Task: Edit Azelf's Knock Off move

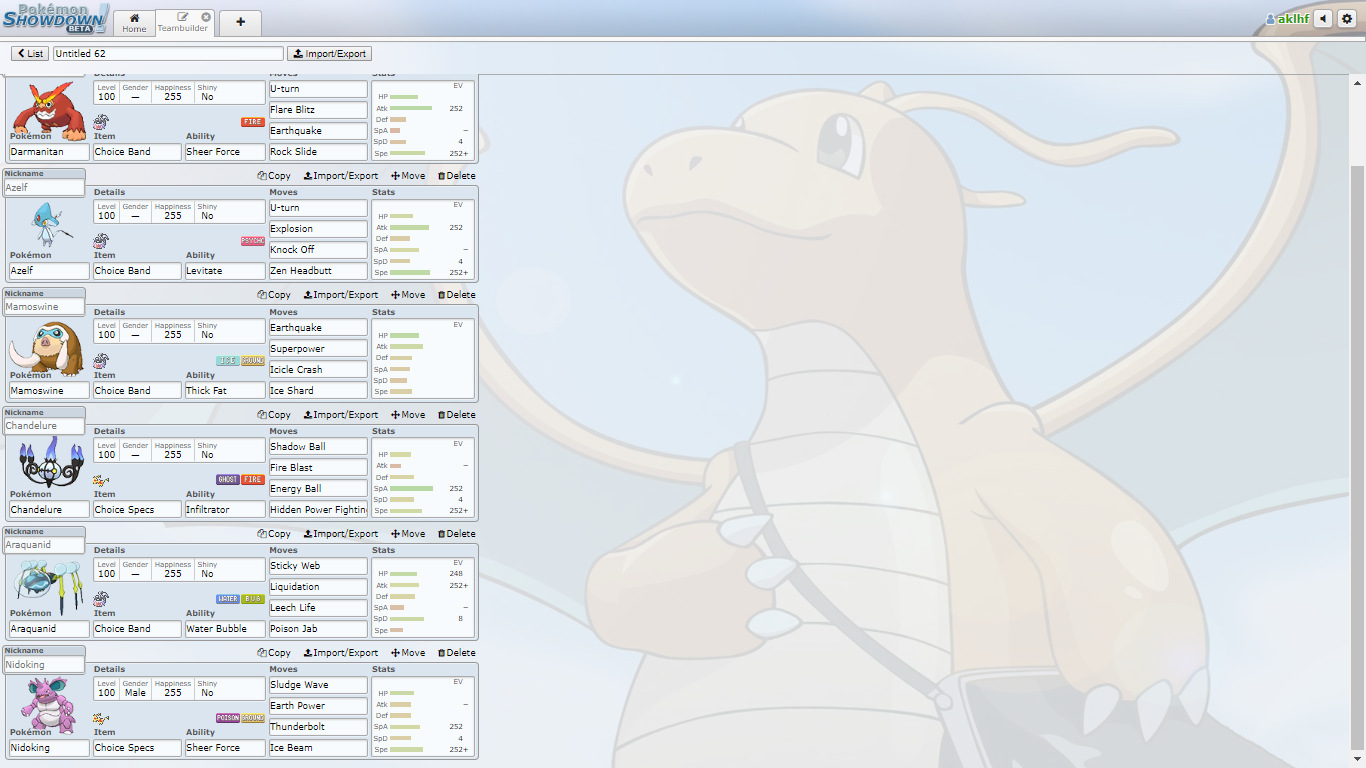Action: pos(318,250)
